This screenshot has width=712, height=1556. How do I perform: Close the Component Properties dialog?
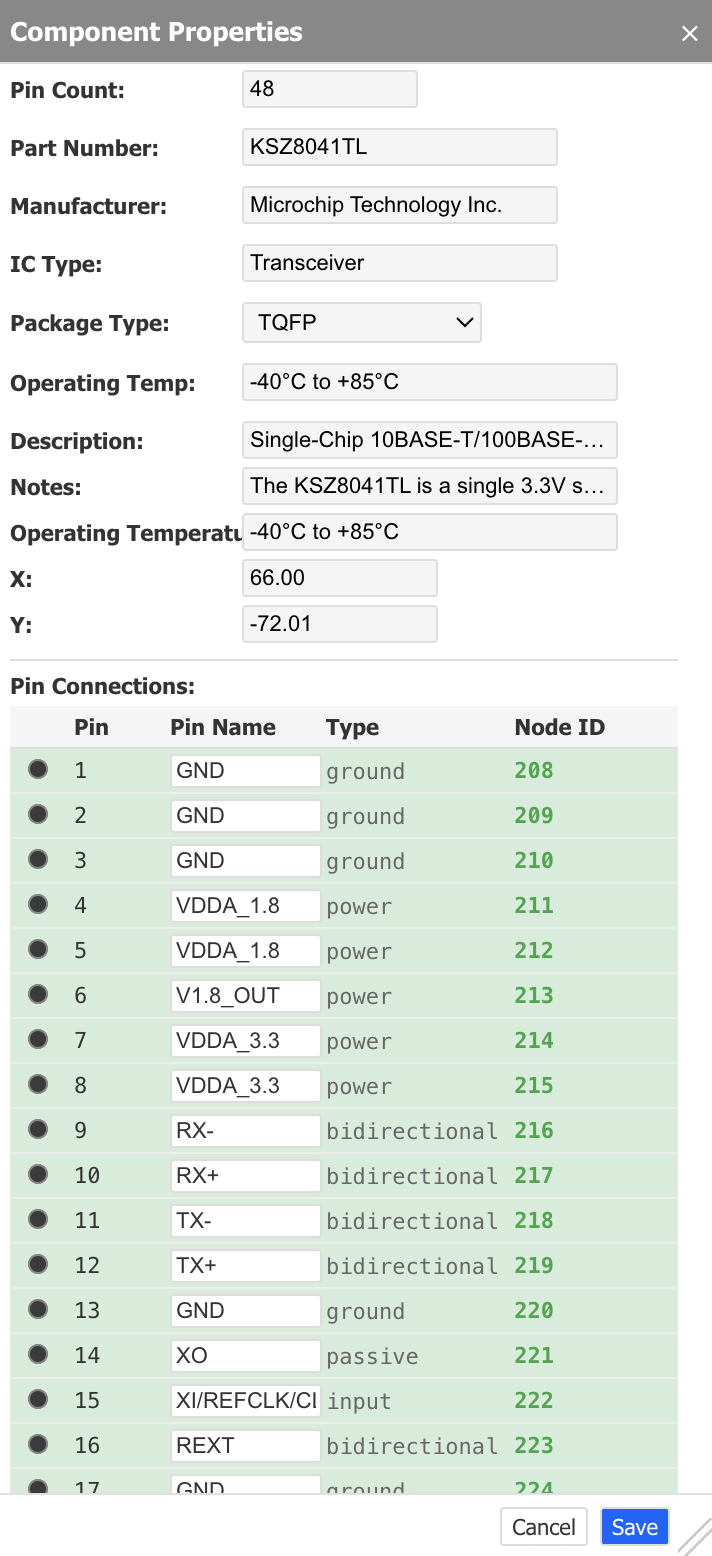[x=689, y=32]
